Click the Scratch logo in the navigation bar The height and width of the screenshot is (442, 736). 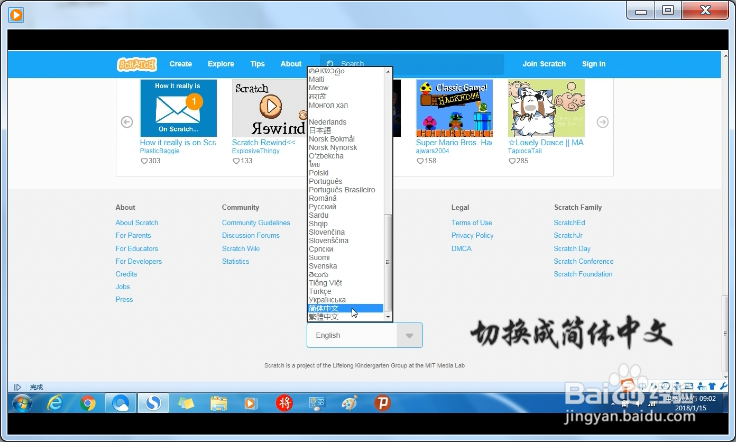[137, 64]
